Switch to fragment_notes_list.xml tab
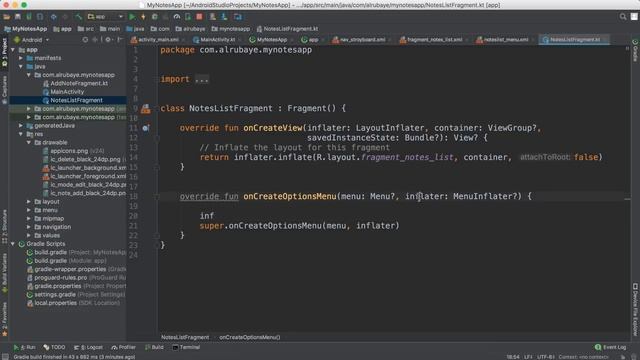The image size is (640, 360). click(x=431, y=40)
